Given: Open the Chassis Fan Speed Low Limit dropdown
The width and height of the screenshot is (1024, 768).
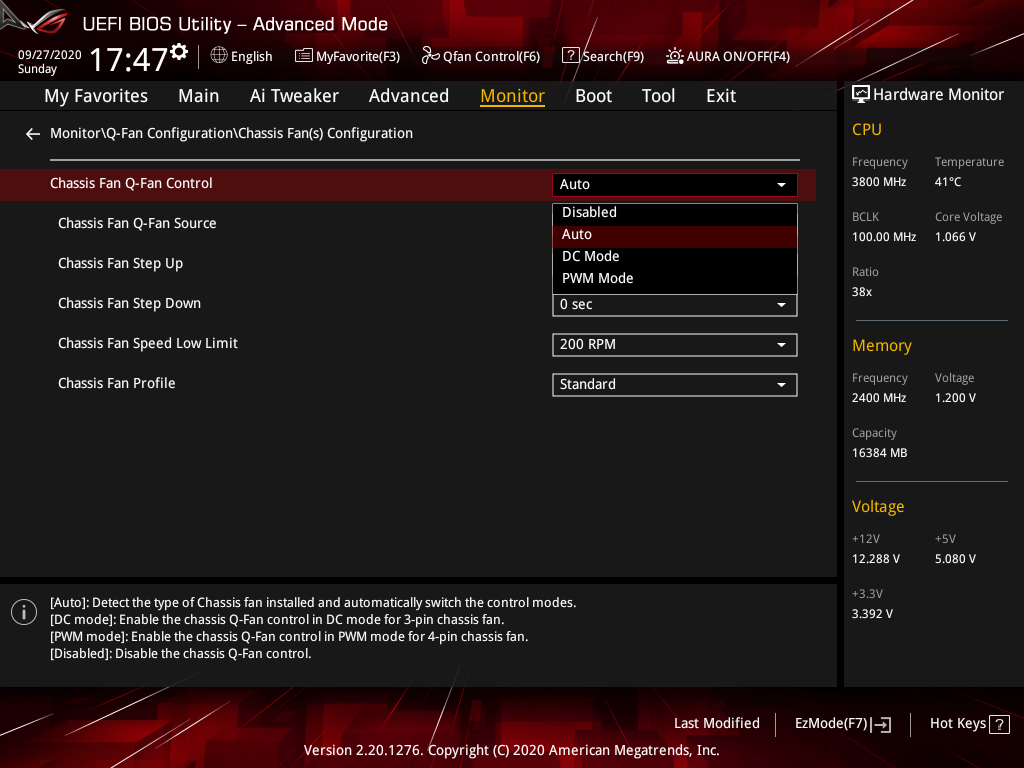Looking at the screenshot, I should 675,345.
